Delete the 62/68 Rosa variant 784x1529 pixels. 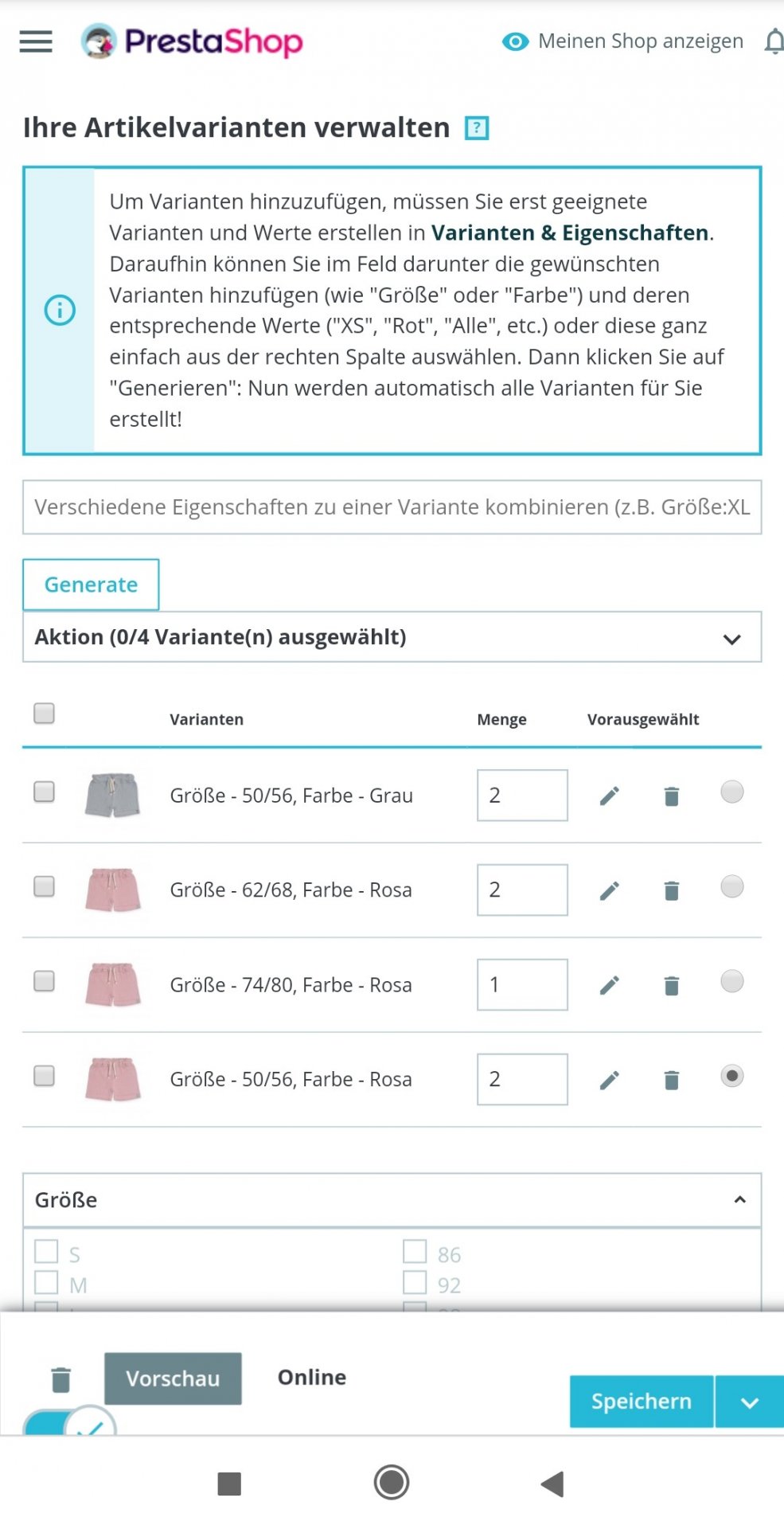coord(672,890)
